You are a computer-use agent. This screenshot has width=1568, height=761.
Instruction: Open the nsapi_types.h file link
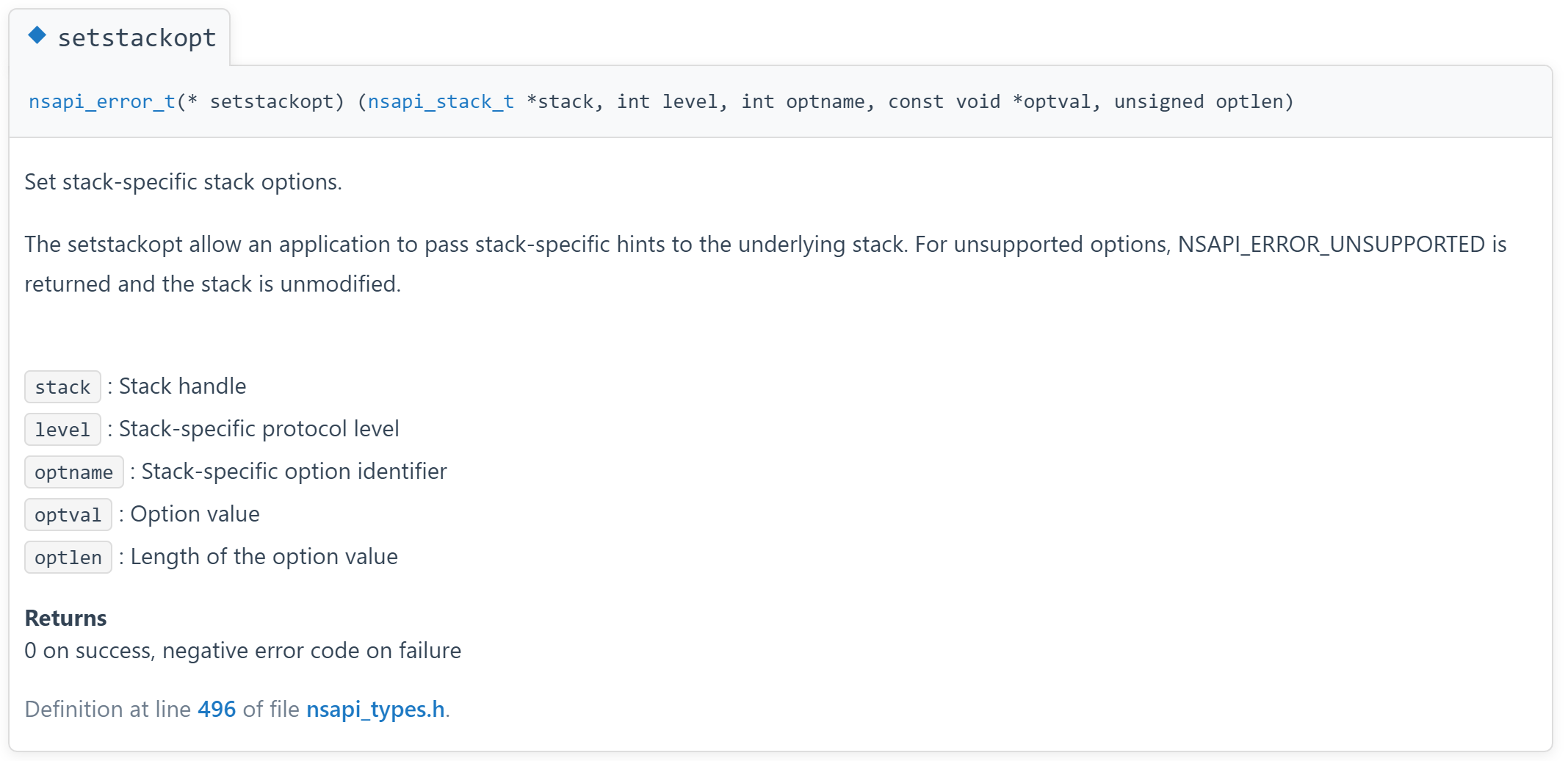point(375,709)
